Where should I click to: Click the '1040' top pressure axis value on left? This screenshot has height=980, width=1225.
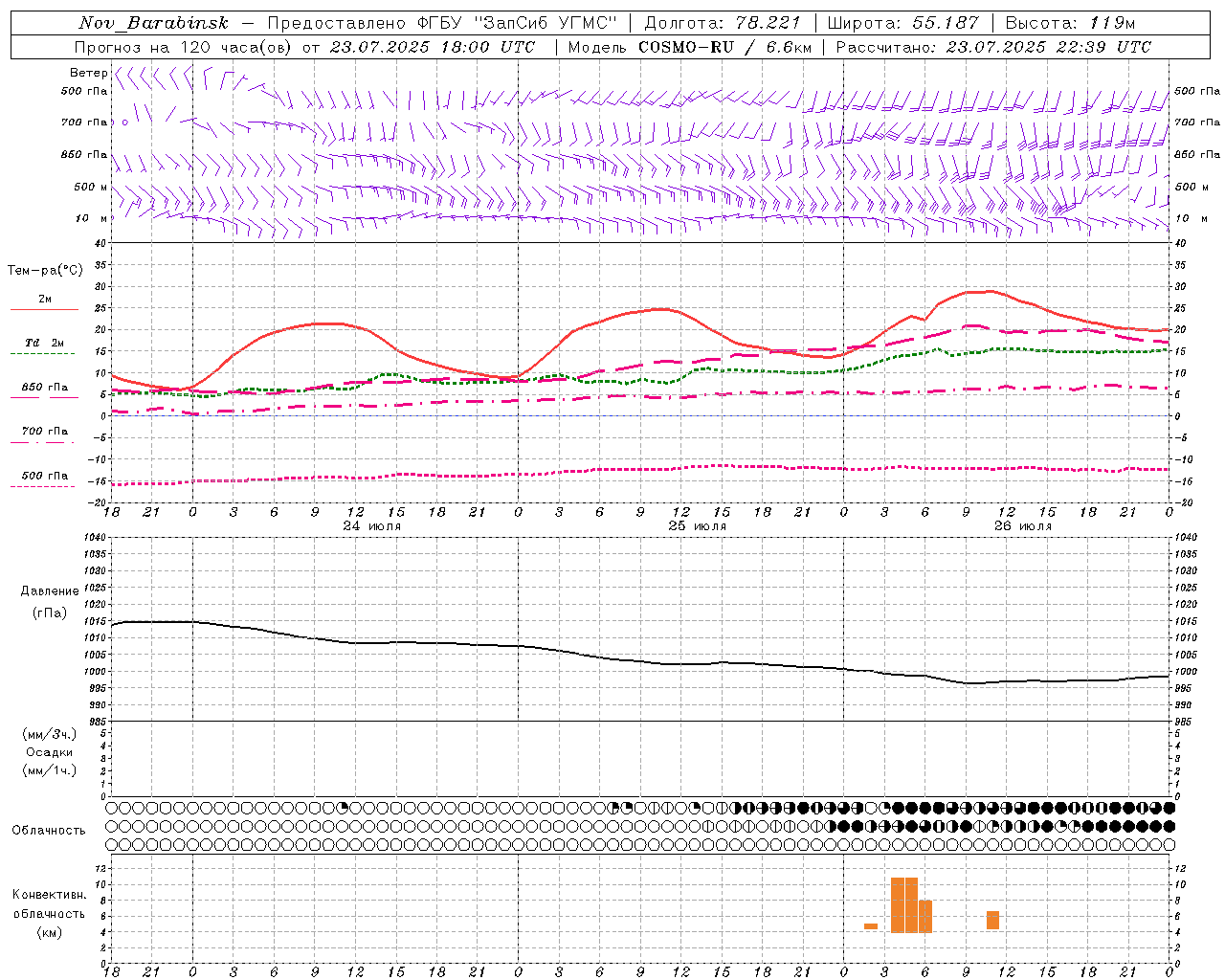(x=95, y=538)
